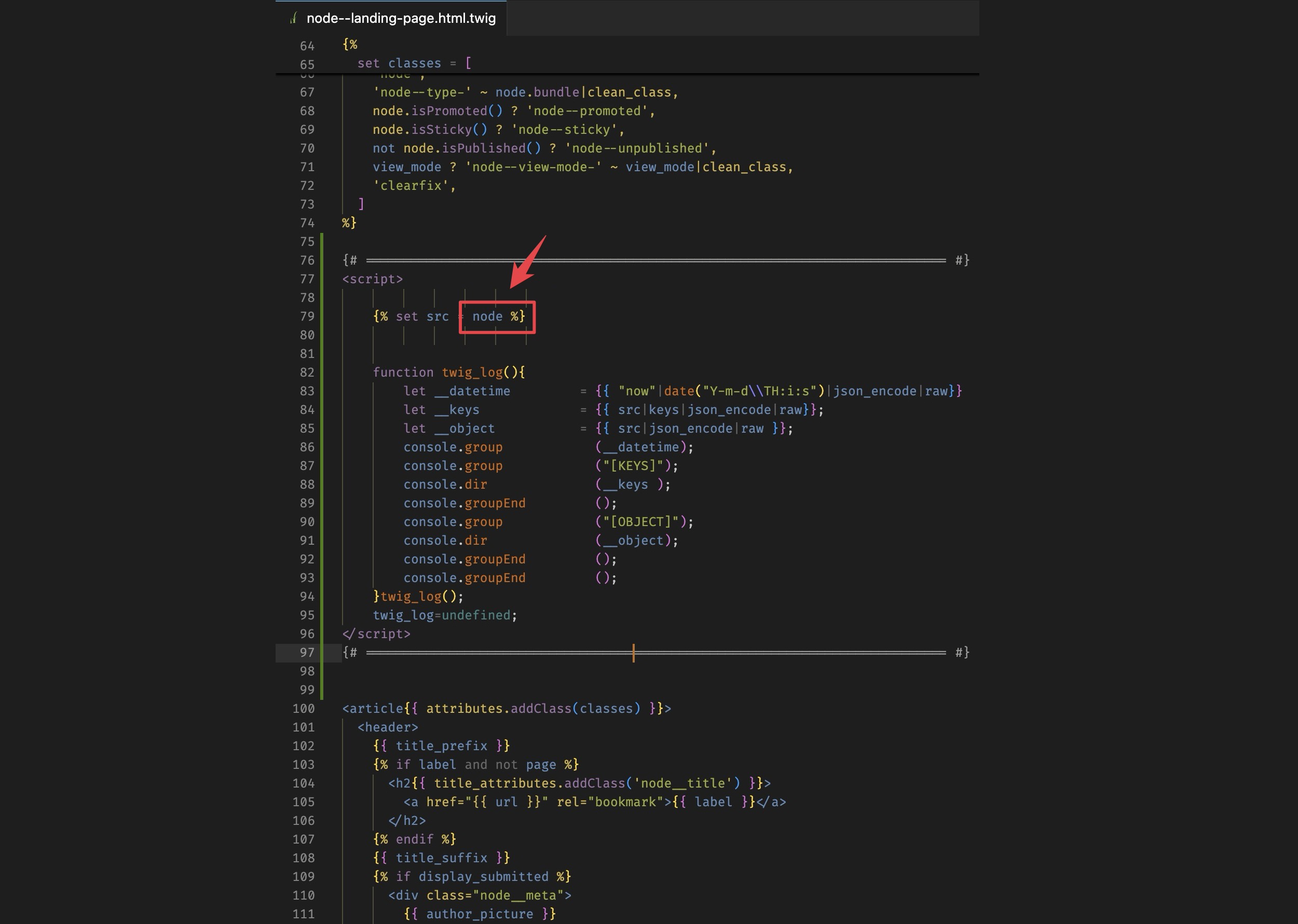Image resolution: width=1298 pixels, height=924 pixels.
Task: Click '}twig_log();' call on line 94
Action: pos(418,596)
